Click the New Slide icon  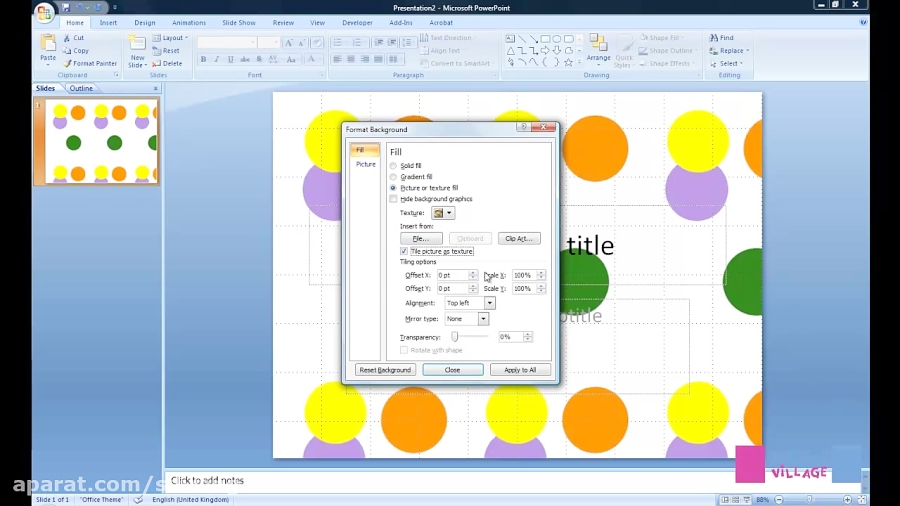(x=137, y=44)
